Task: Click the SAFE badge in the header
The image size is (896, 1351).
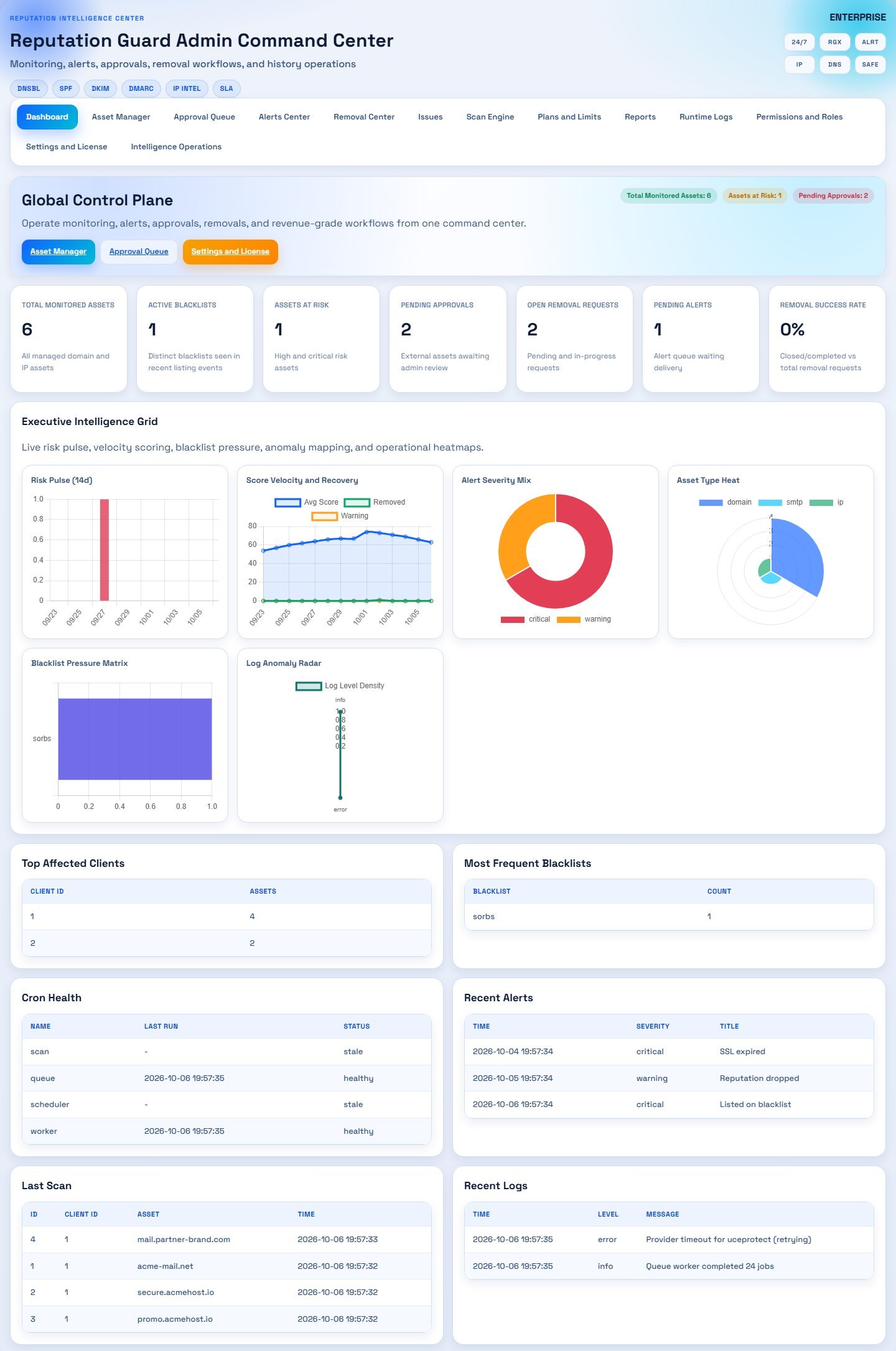Action: [x=870, y=65]
